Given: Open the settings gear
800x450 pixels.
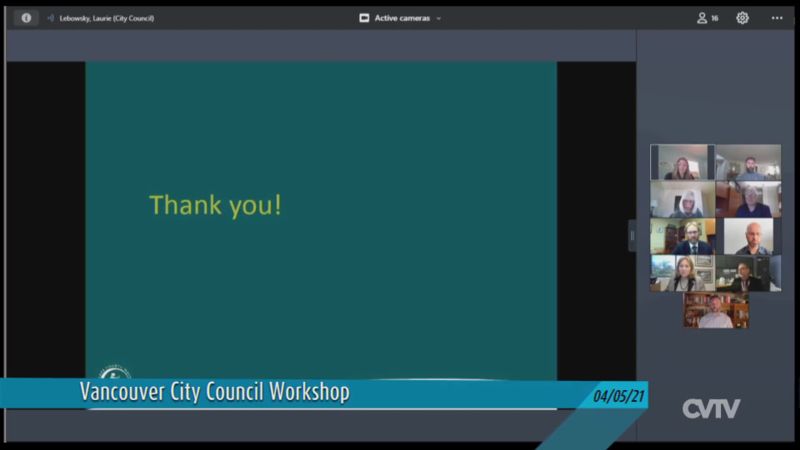Looking at the screenshot, I should [x=742, y=18].
